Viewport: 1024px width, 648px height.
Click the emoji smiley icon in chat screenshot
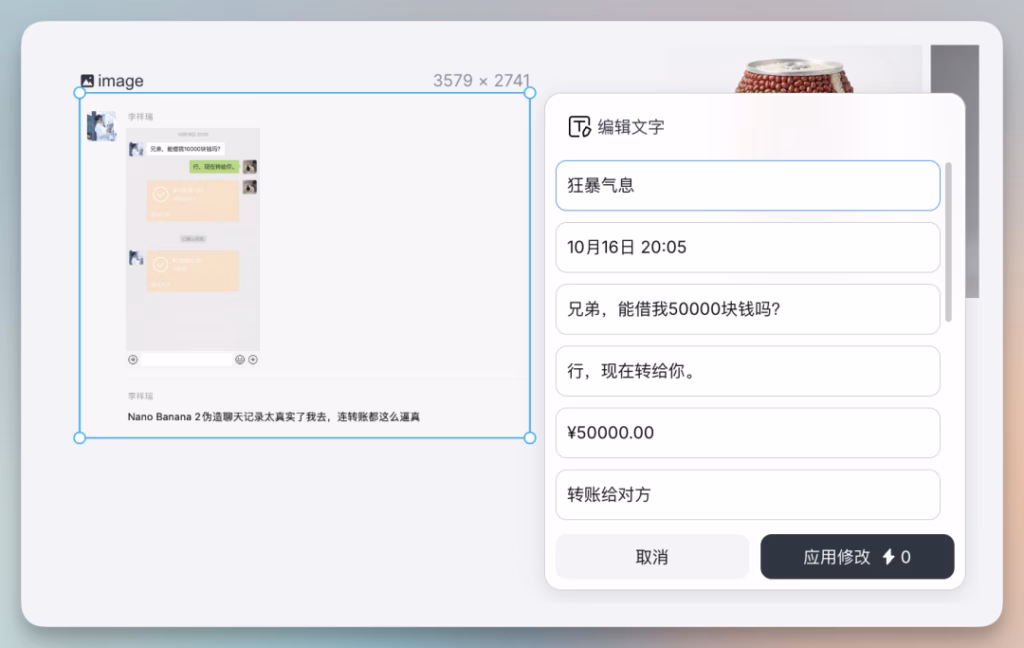click(x=240, y=359)
